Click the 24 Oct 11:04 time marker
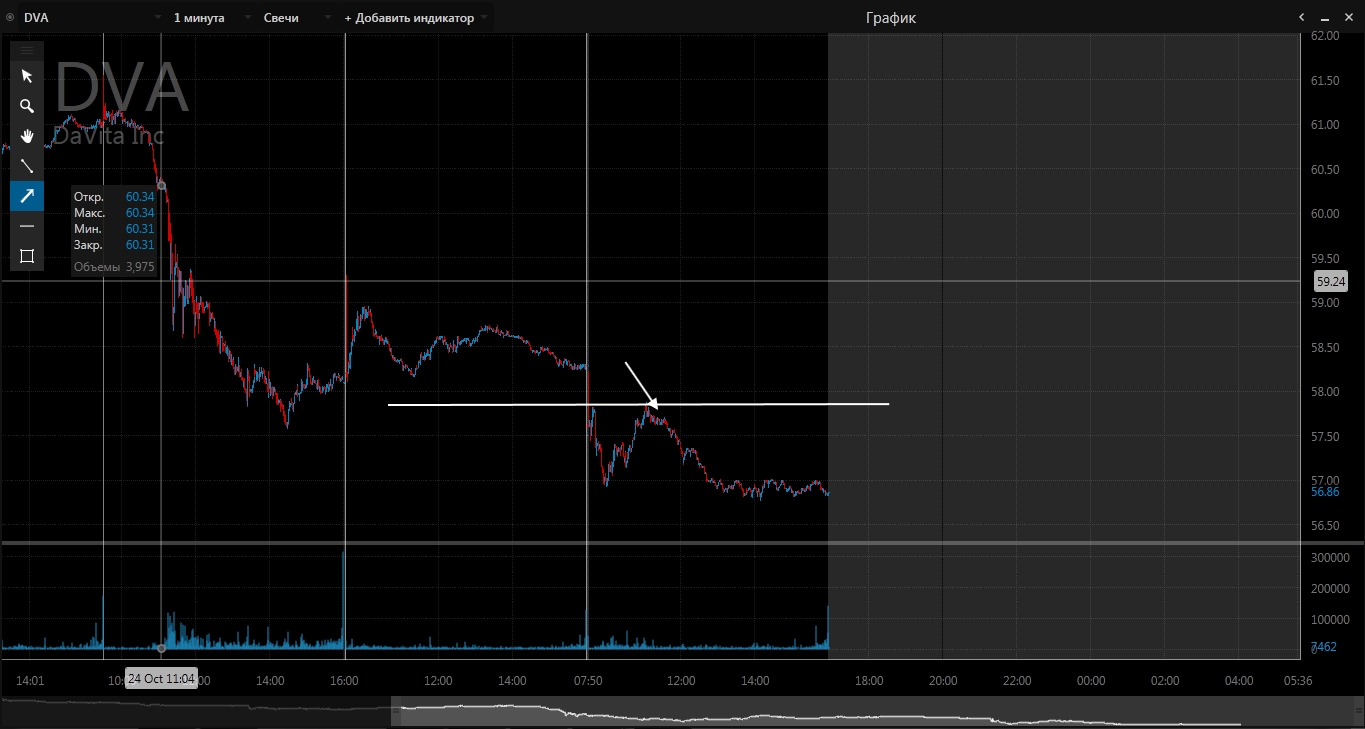Viewport: 1365px width, 729px height. click(x=161, y=678)
